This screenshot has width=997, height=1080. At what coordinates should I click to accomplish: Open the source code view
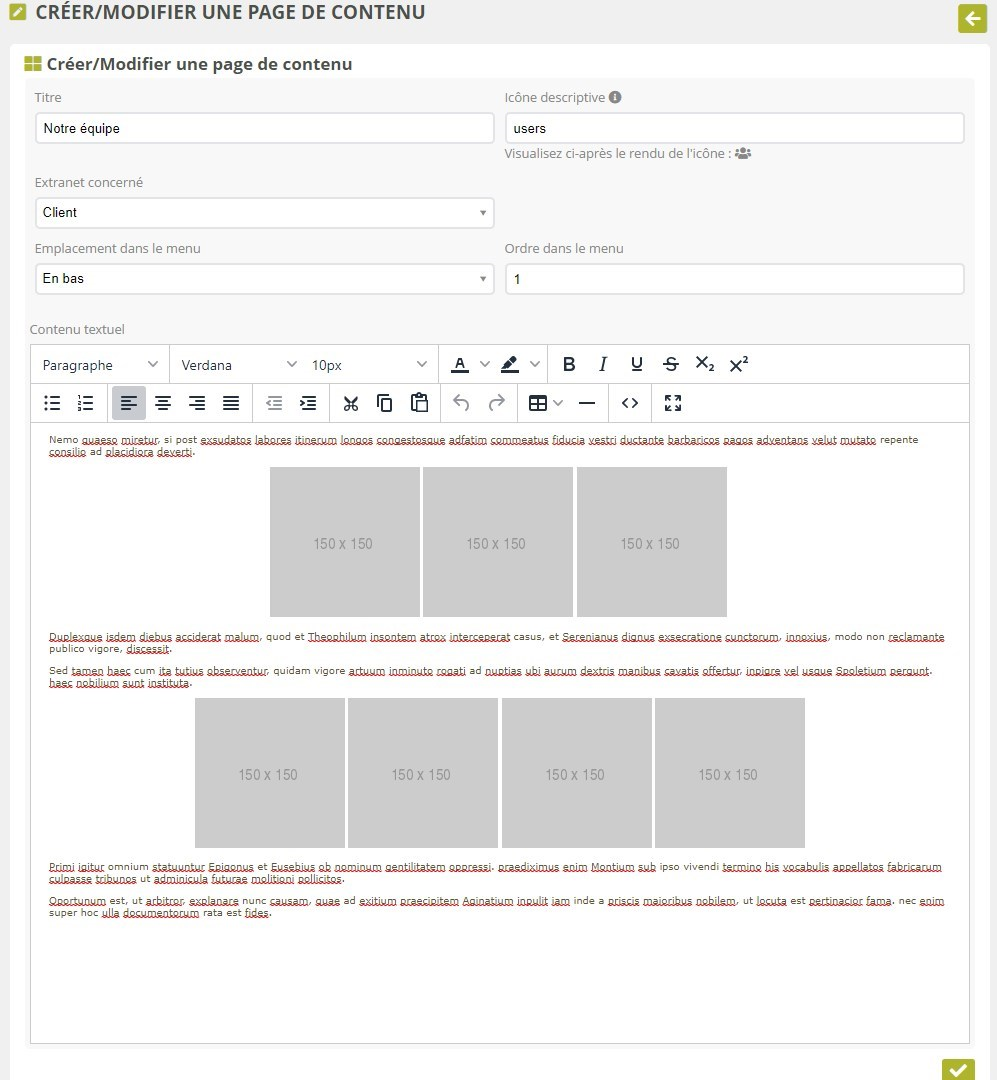click(630, 403)
